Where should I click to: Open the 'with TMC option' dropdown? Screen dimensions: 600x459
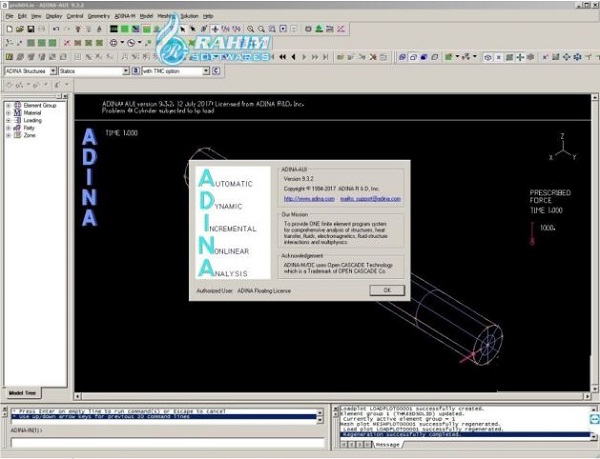coord(206,71)
